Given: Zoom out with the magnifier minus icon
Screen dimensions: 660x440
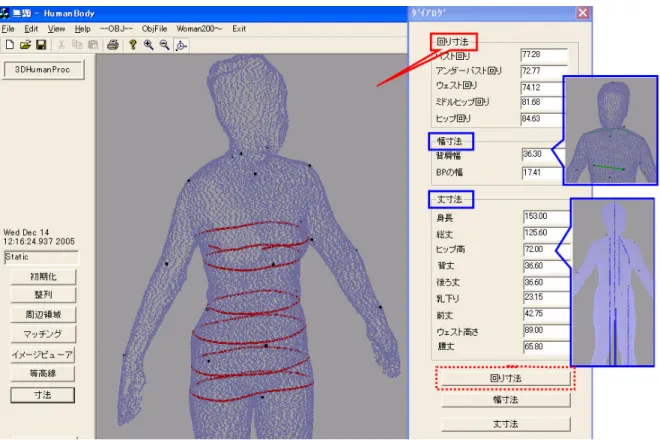Looking at the screenshot, I should tap(165, 45).
